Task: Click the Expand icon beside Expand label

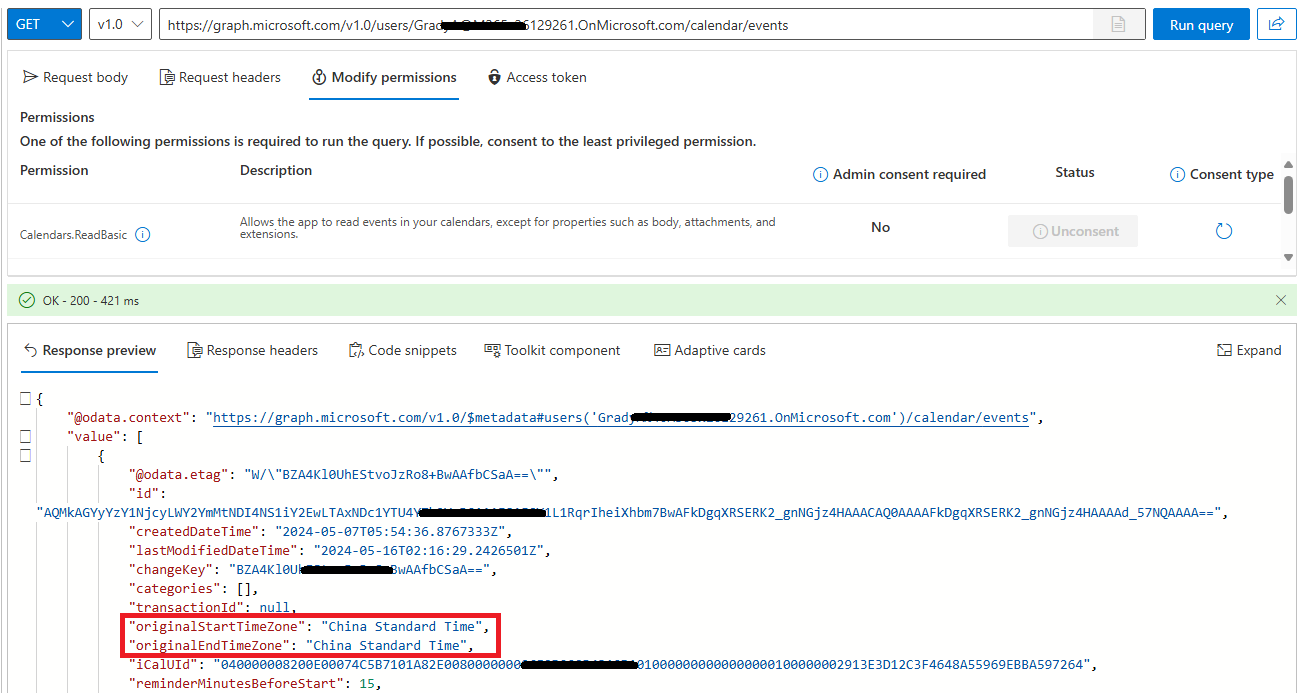Action: (1224, 350)
